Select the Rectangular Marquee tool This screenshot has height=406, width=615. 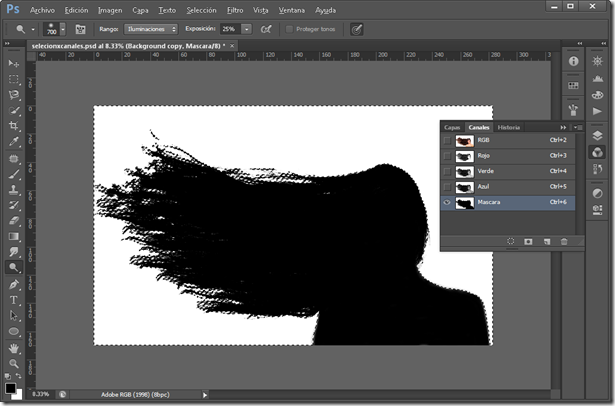(x=14, y=79)
